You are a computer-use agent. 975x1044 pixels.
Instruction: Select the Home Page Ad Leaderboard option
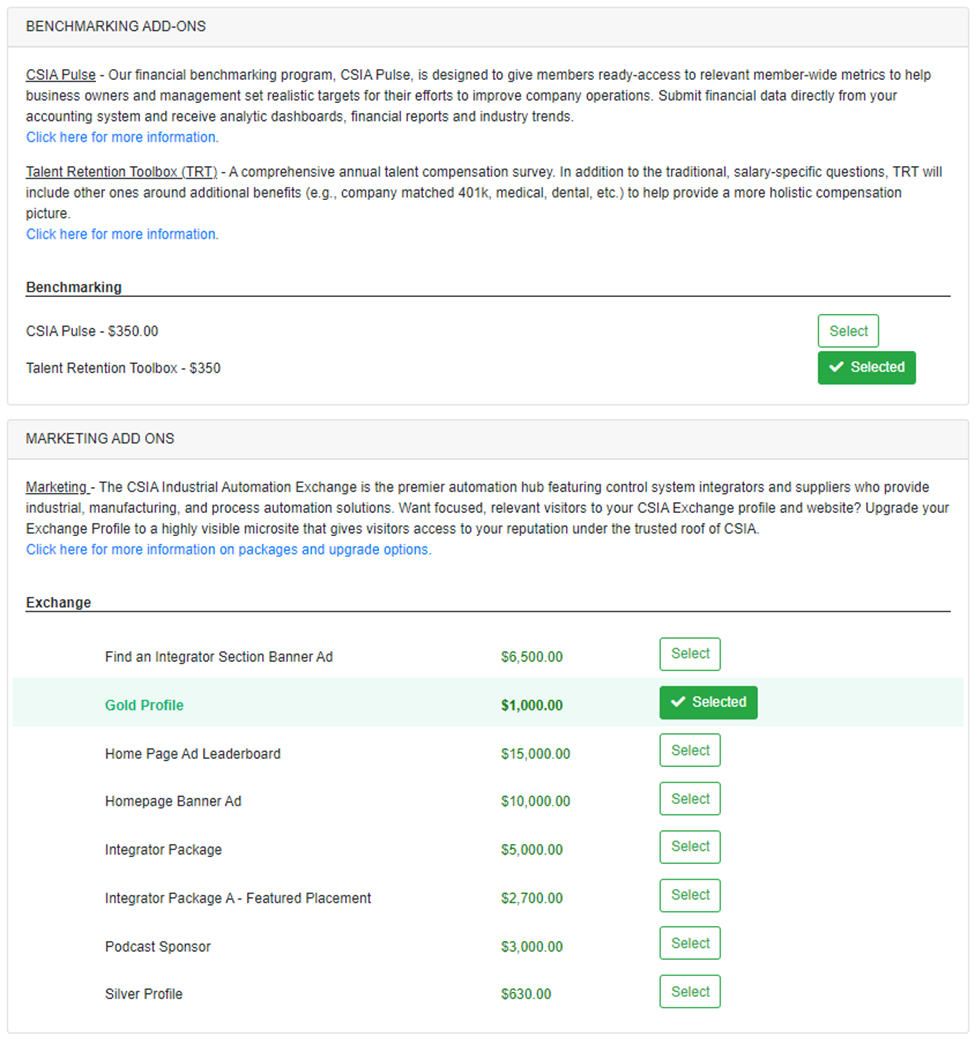click(x=690, y=750)
